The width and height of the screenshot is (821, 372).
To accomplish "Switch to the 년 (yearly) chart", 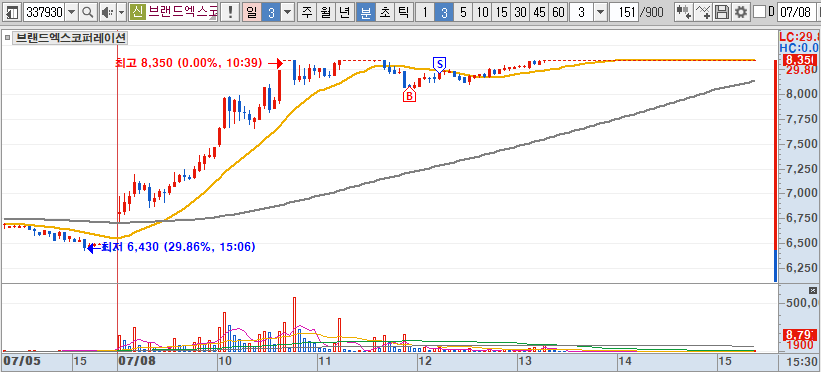I will click(344, 12).
